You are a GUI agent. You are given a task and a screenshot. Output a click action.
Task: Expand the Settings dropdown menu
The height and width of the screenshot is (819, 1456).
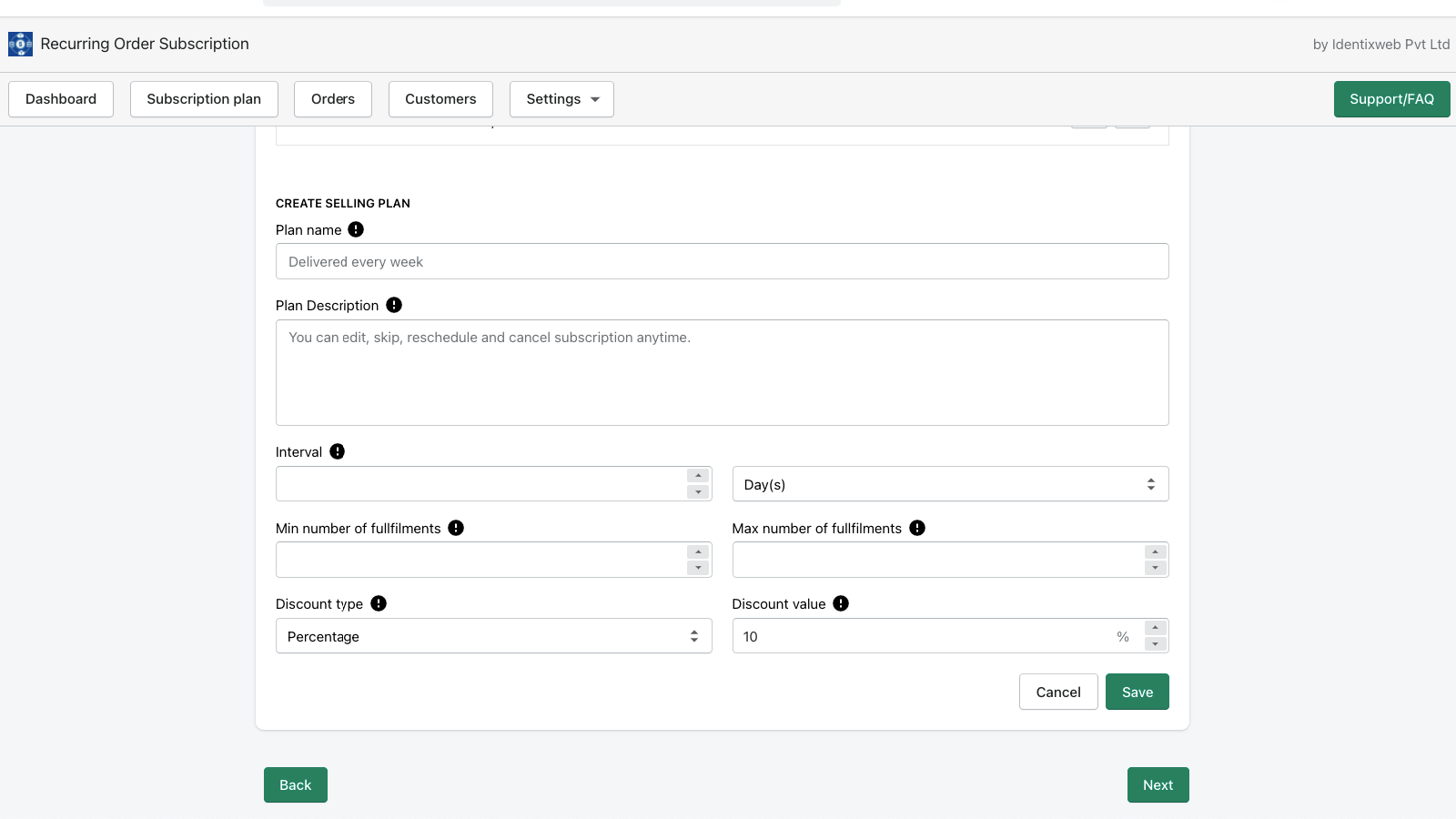pyautogui.click(x=561, y=99)
